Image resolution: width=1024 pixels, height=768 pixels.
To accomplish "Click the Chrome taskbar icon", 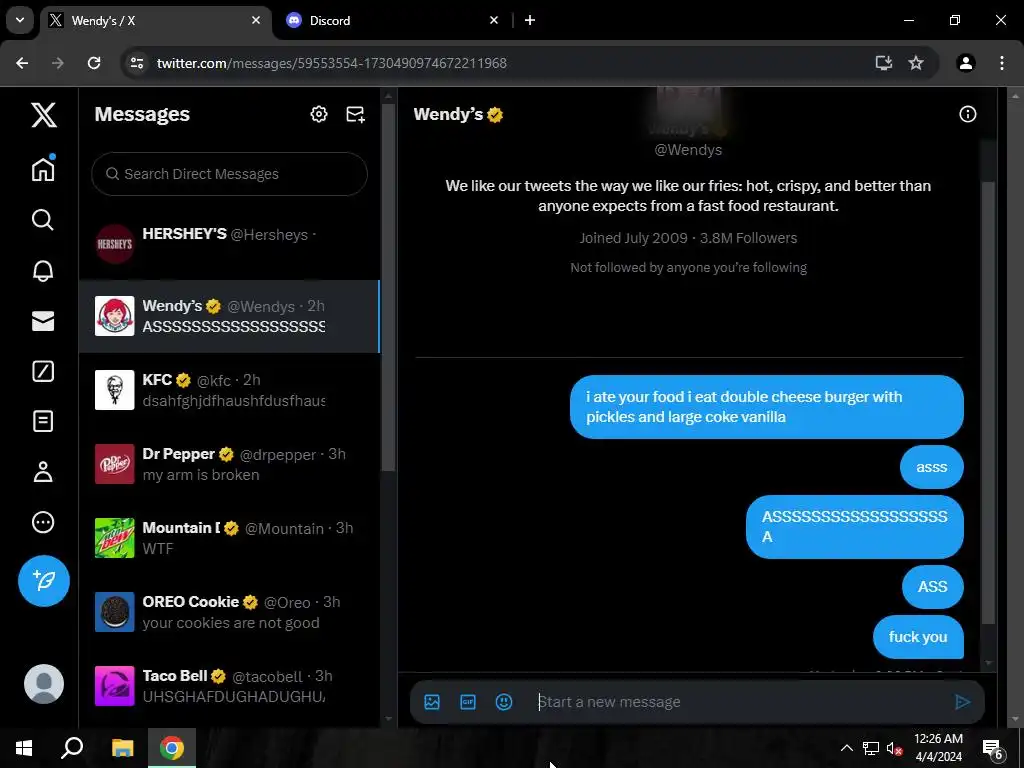I will pos(172,748).
